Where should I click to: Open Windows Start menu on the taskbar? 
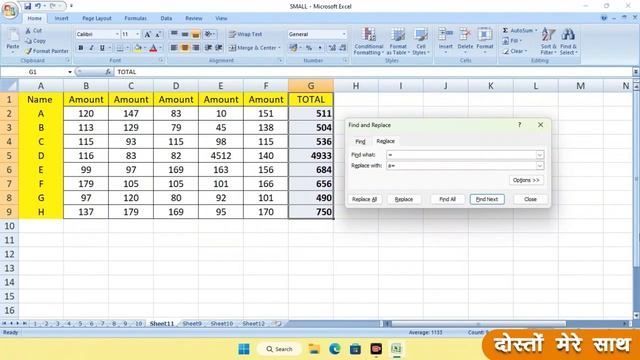(x=244, y=349)
